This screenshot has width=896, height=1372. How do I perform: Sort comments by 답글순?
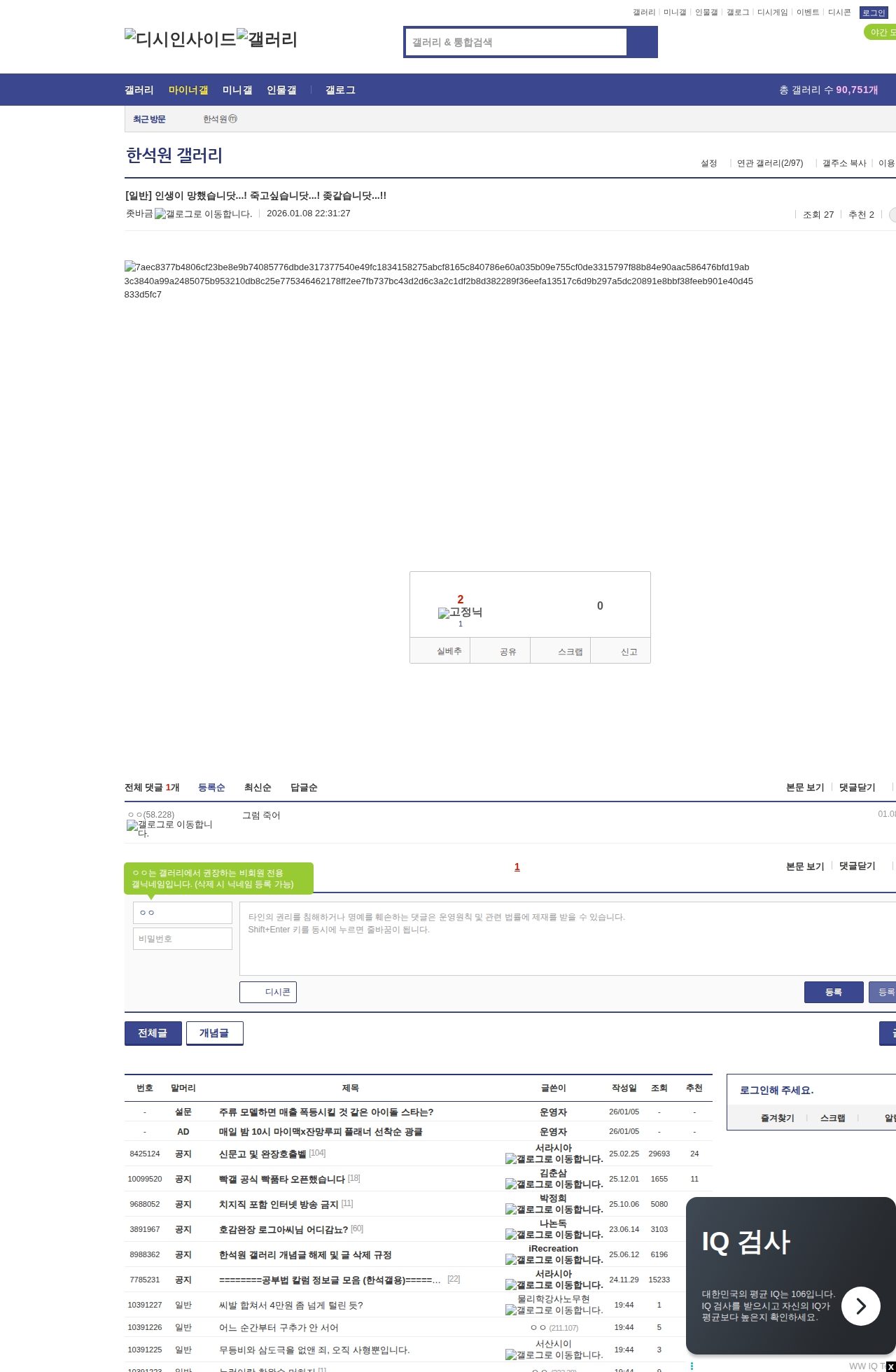tap(304, 787)
